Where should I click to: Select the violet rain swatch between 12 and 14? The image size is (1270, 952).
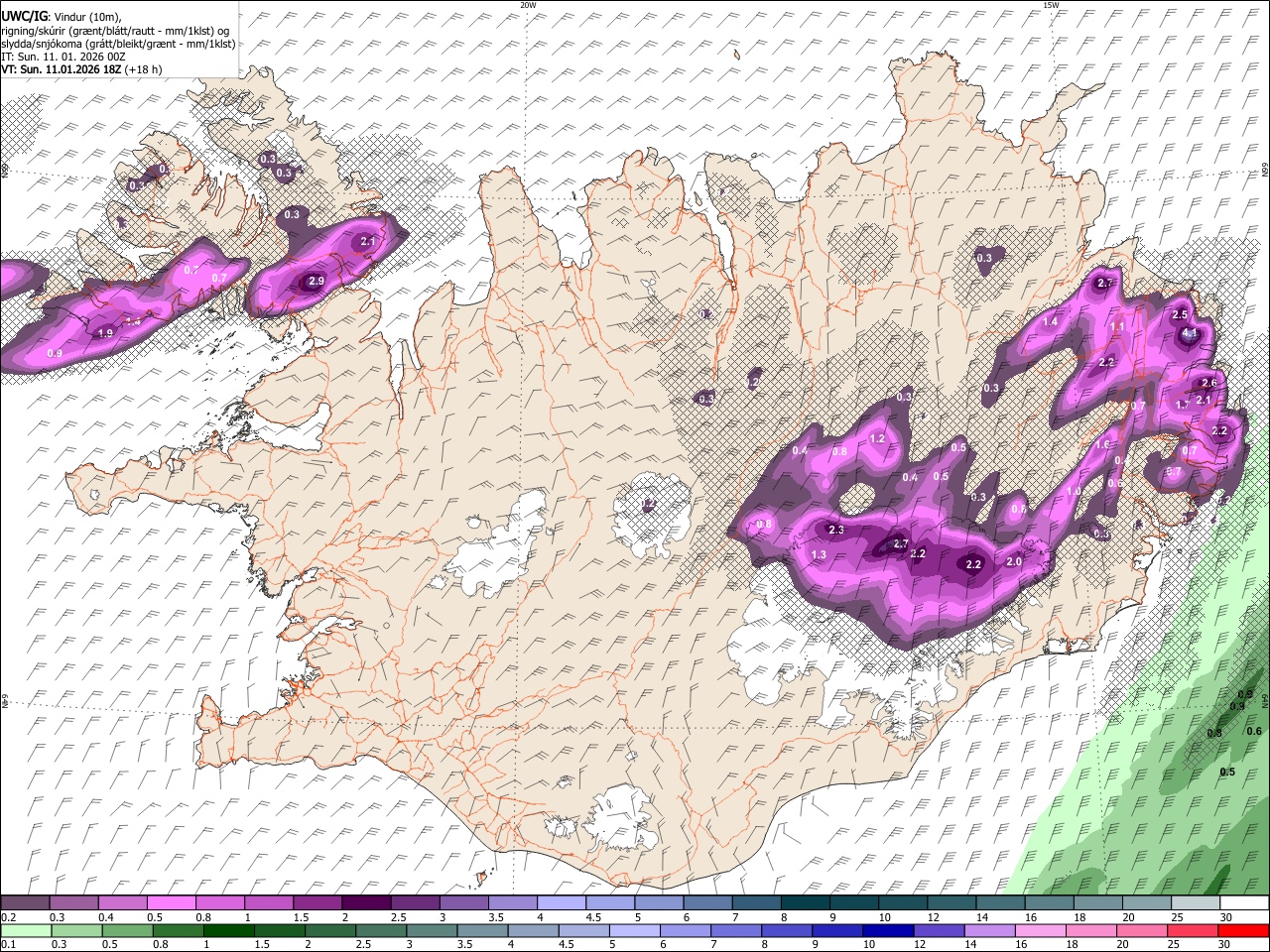click(939, 931)
